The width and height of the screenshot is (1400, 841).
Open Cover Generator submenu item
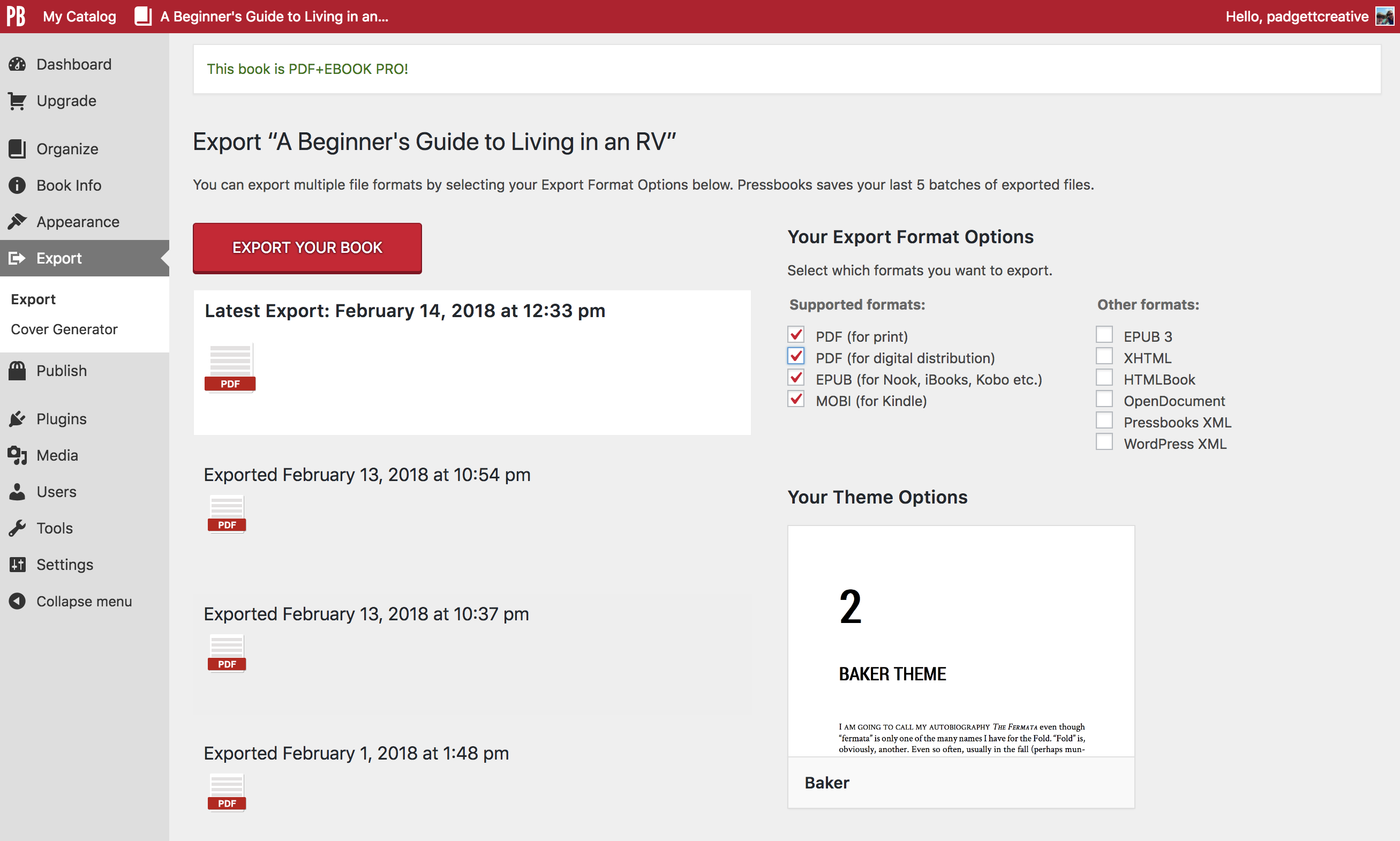click(64, 329)
